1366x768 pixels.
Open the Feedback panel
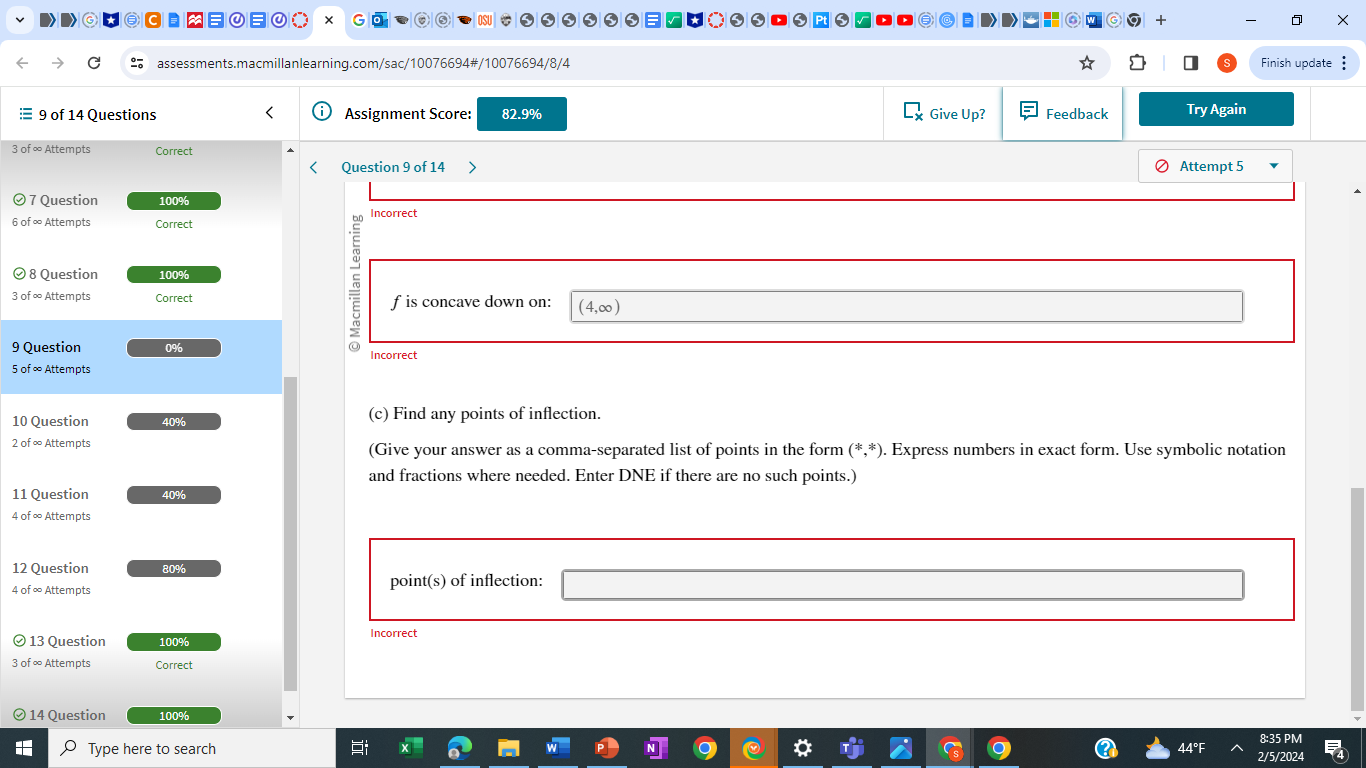(x=1063, y=113)
